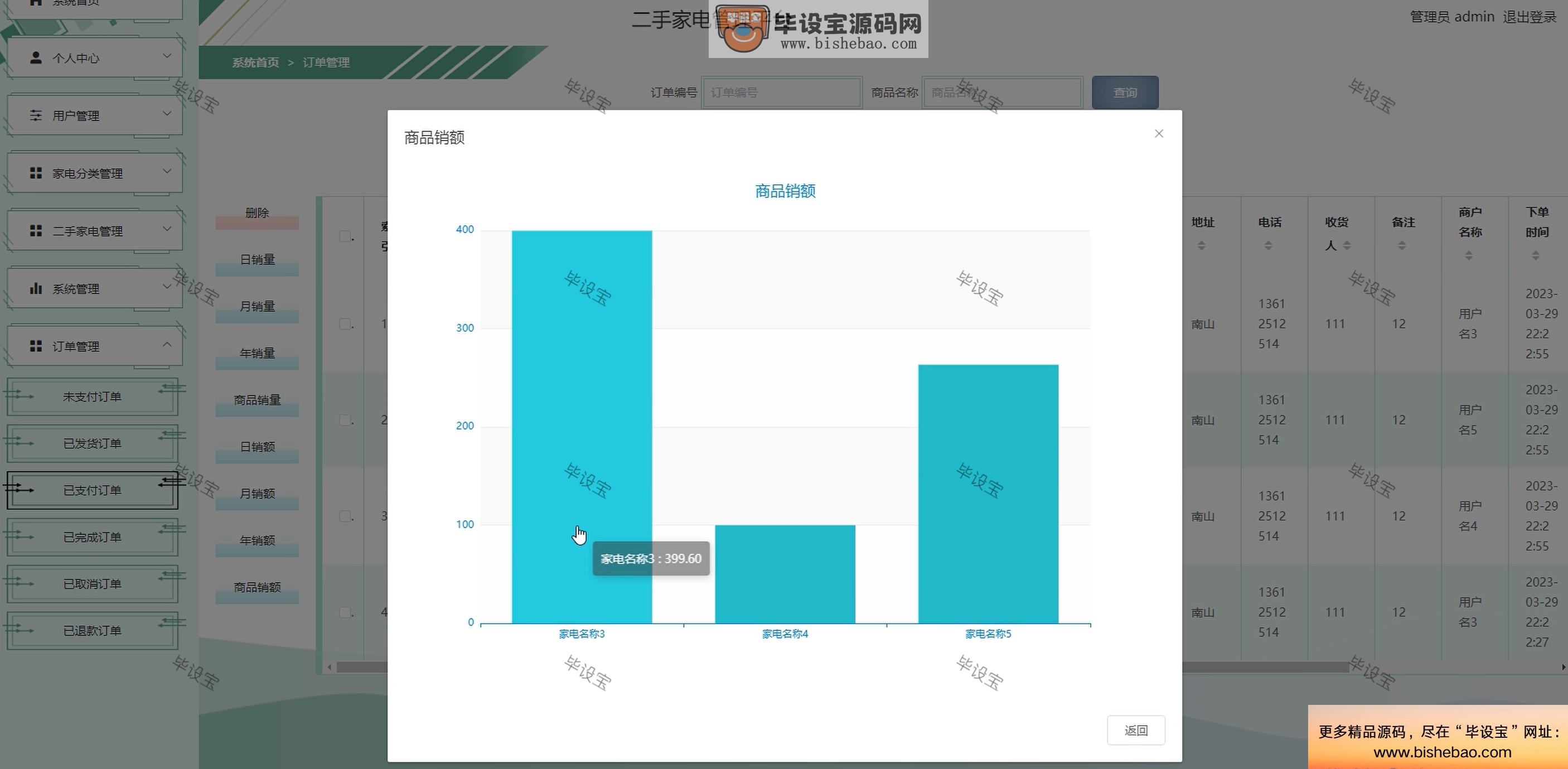1568x769 pixels.
Task: Toggle the checkbox for row 2
Action: pos(345,420)
